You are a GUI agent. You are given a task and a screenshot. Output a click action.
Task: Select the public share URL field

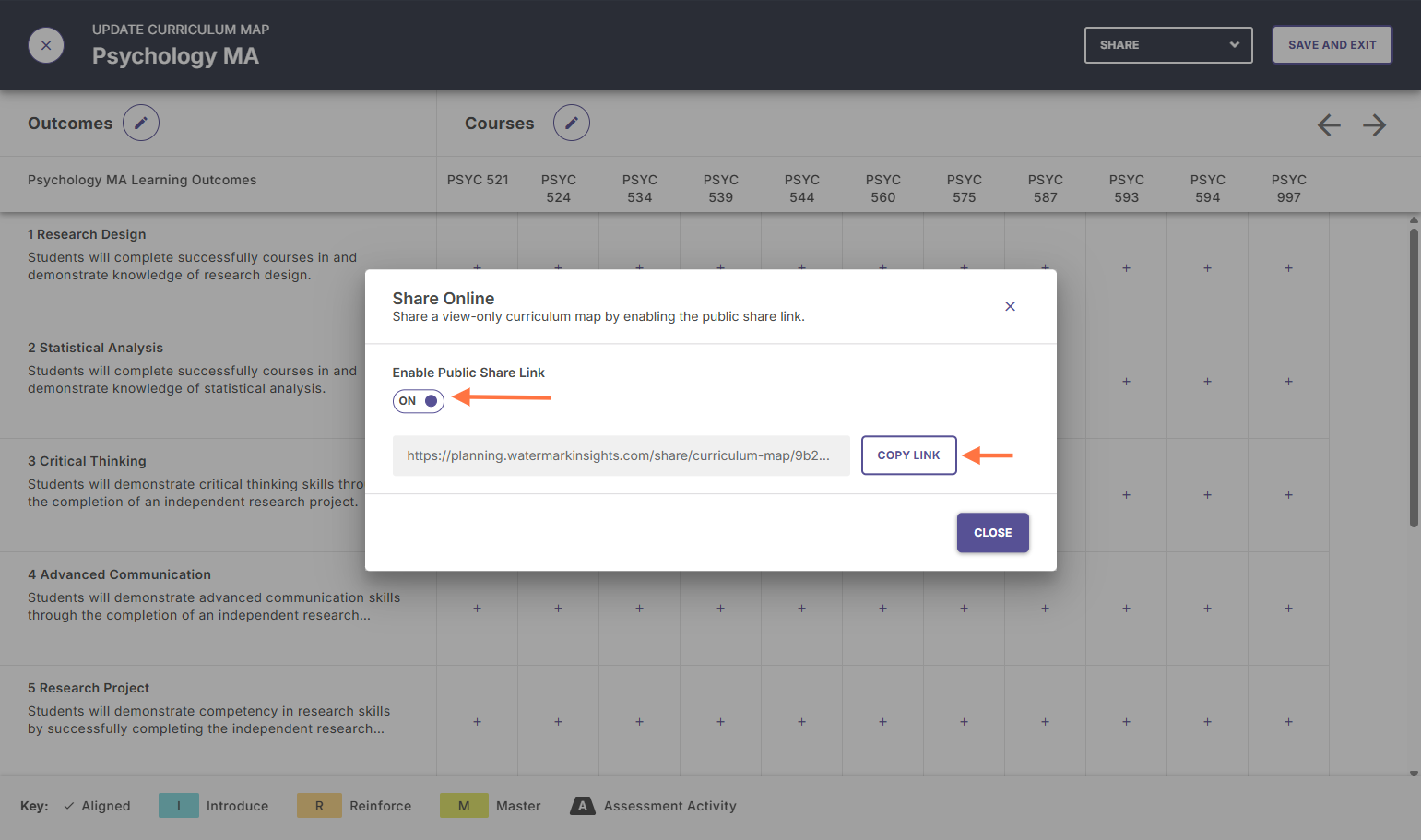pos(621,455)
